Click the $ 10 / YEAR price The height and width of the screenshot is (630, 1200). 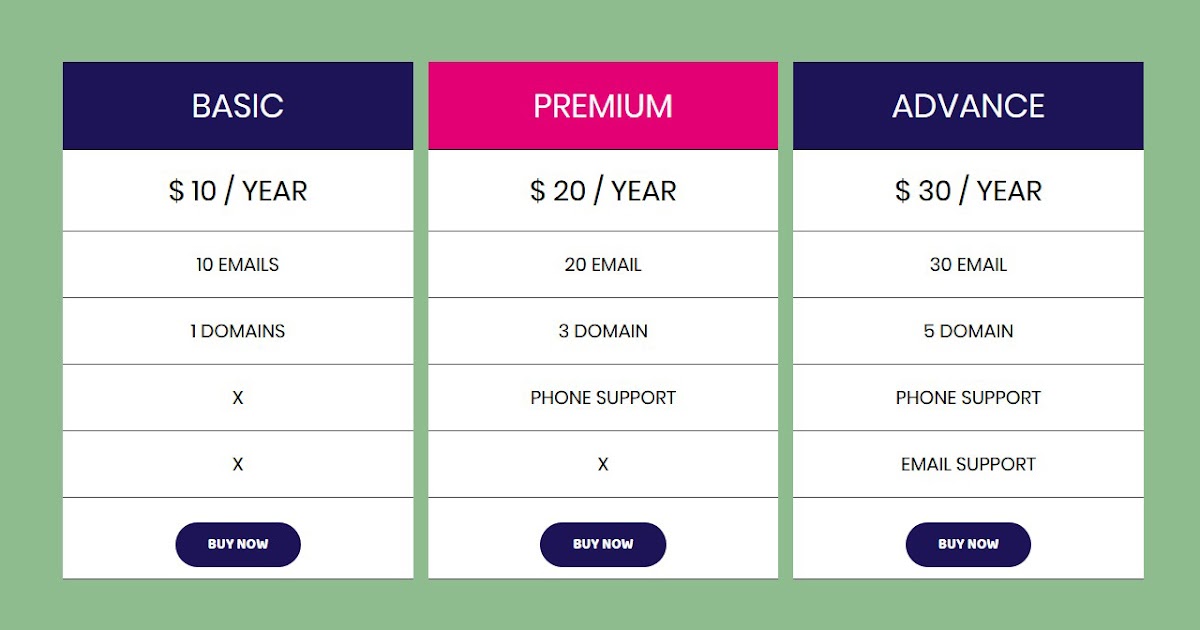point(238,191)
